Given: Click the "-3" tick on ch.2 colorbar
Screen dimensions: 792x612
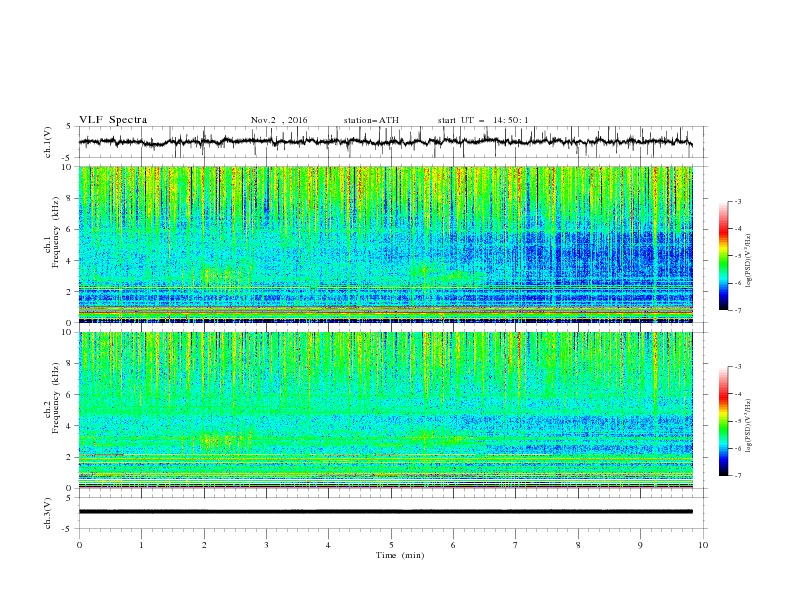Looking at the screenshot, I should [737, 367].
